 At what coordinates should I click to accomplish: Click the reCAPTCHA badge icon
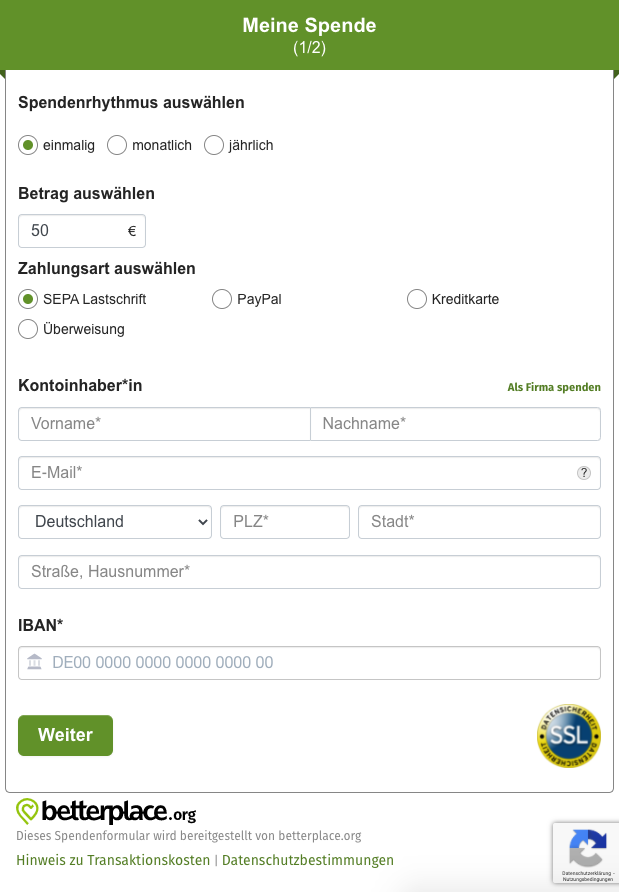pos(587,848)
